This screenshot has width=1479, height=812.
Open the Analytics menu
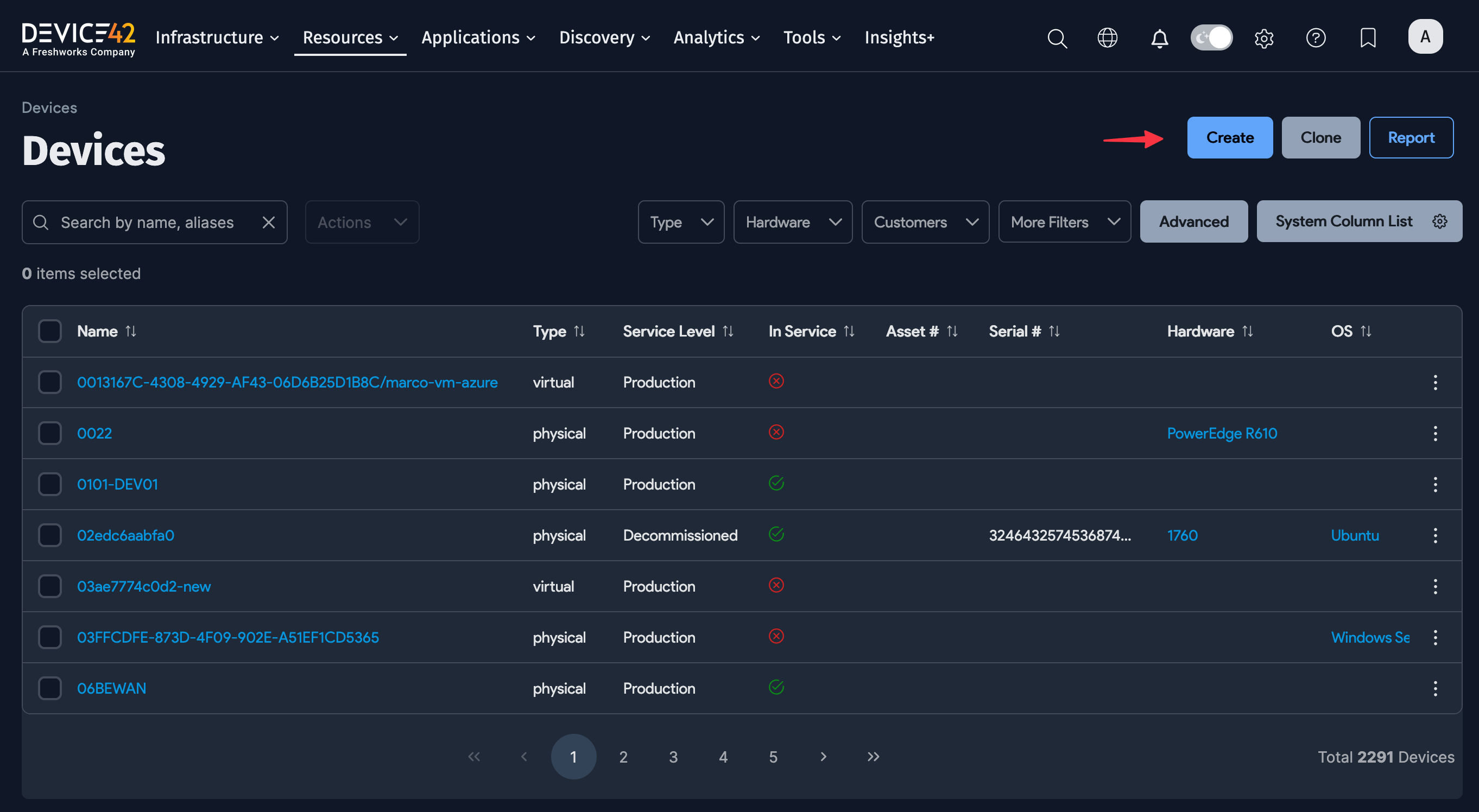(x=716, y=38)
